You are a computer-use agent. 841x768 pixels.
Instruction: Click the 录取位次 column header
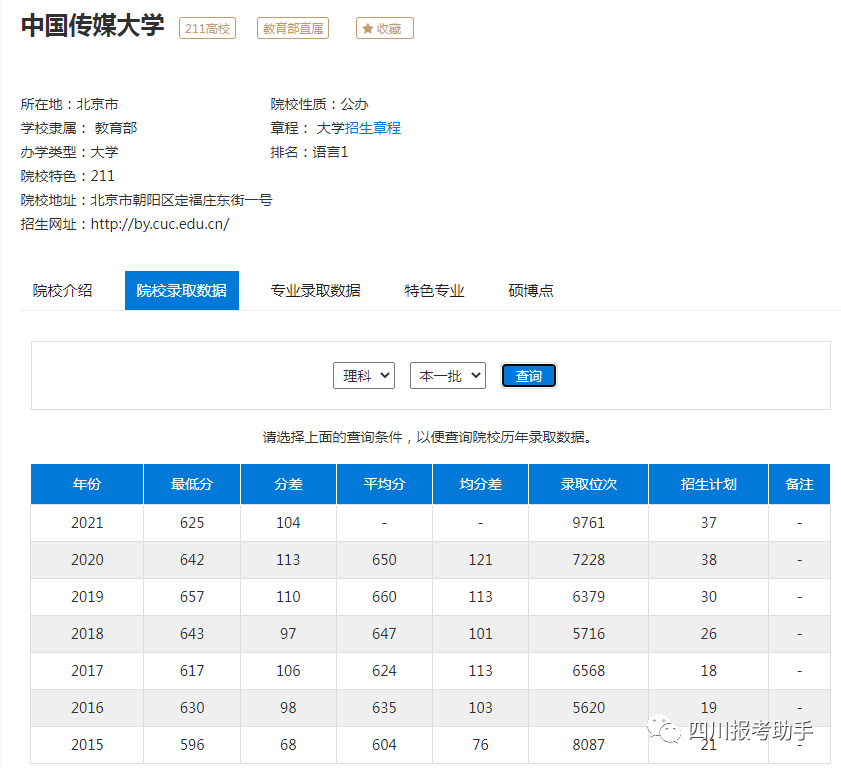click(588, 484)
